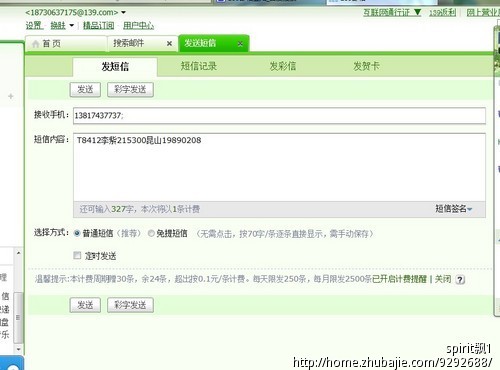Expand the 短信签名 dropdown

(454, 209)
